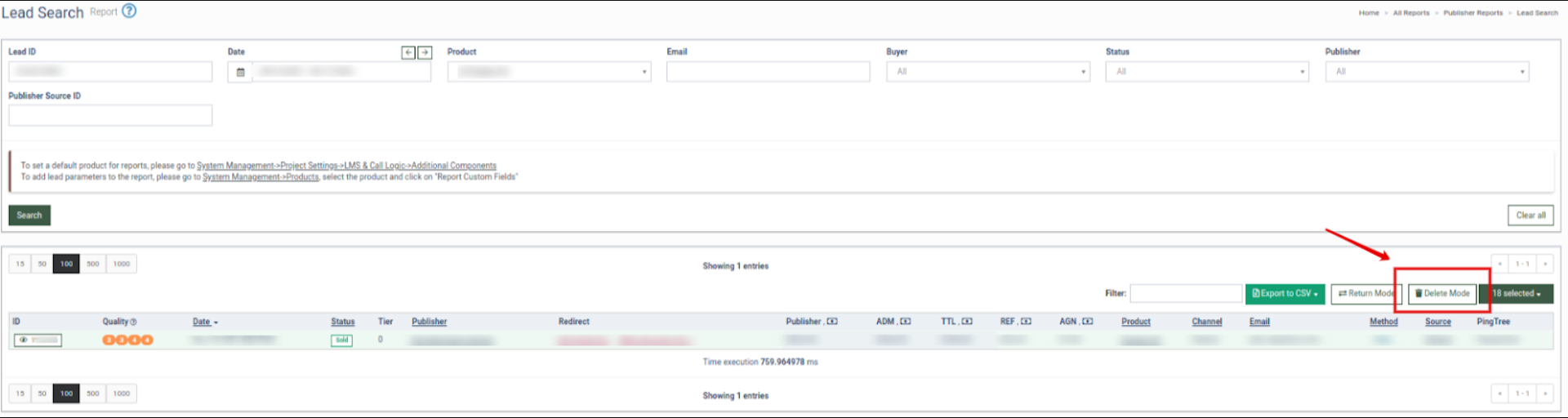Open the help icon beside Lead Search
This screenshot has height=418, width=1568.
coord(129,11)
